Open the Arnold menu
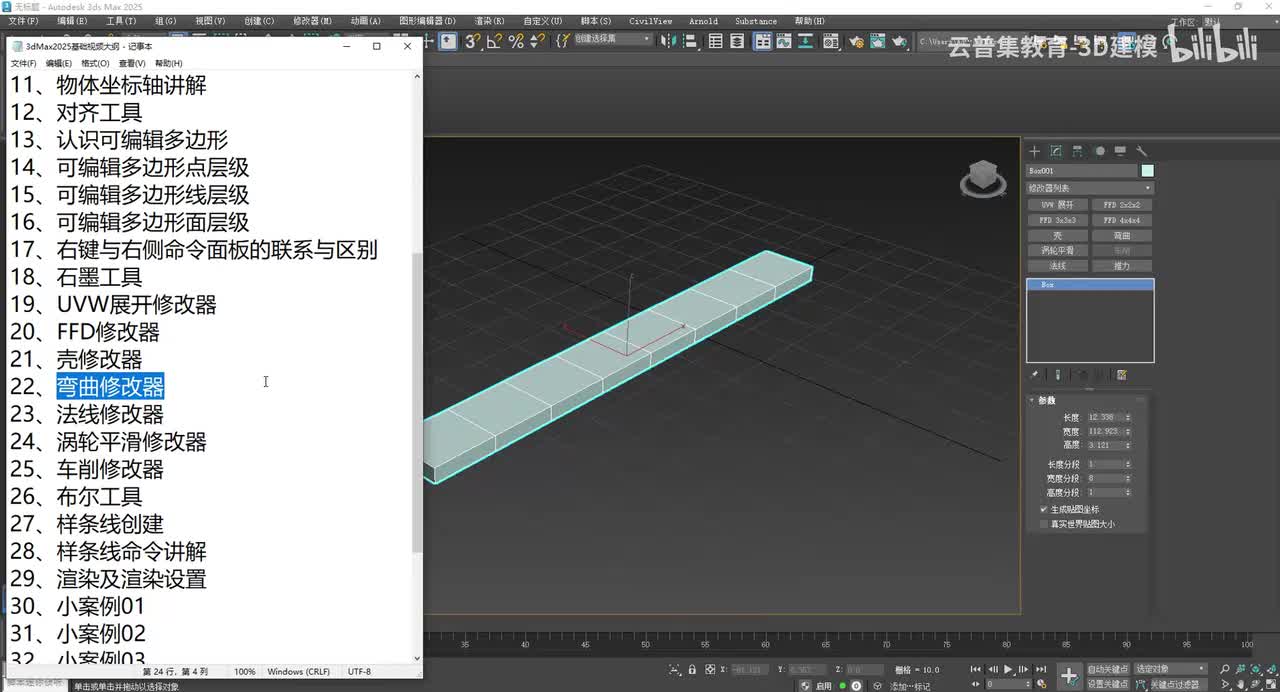 pos(703,21)
